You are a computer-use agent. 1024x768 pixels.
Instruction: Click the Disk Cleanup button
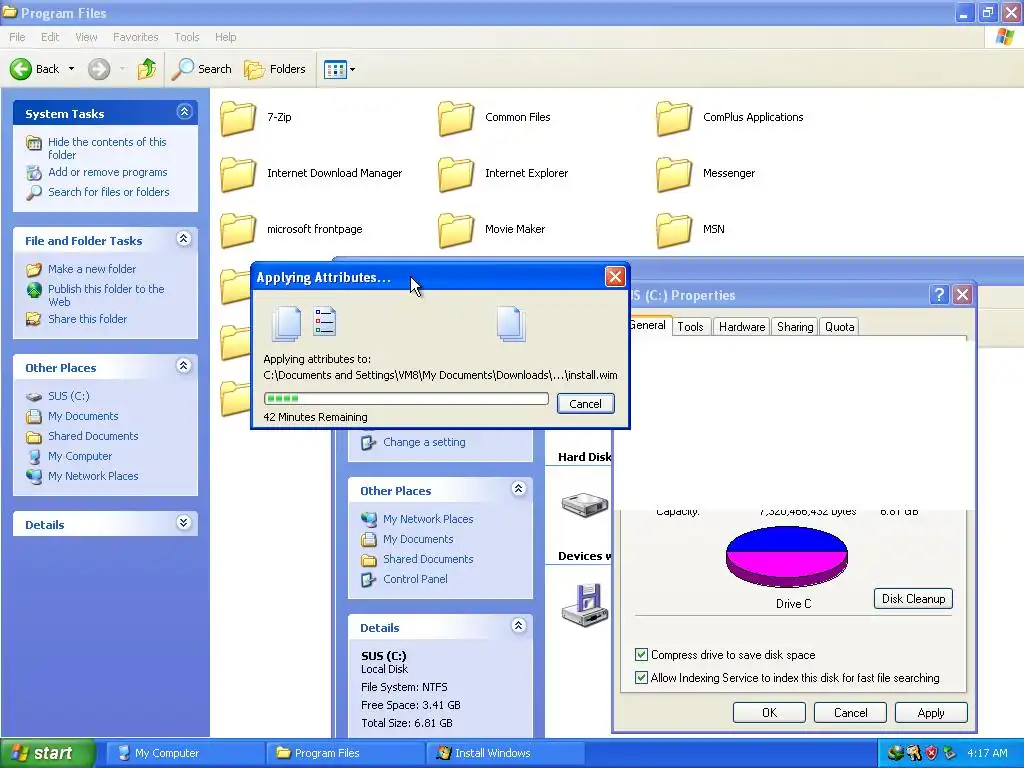[x=913, y=599]
